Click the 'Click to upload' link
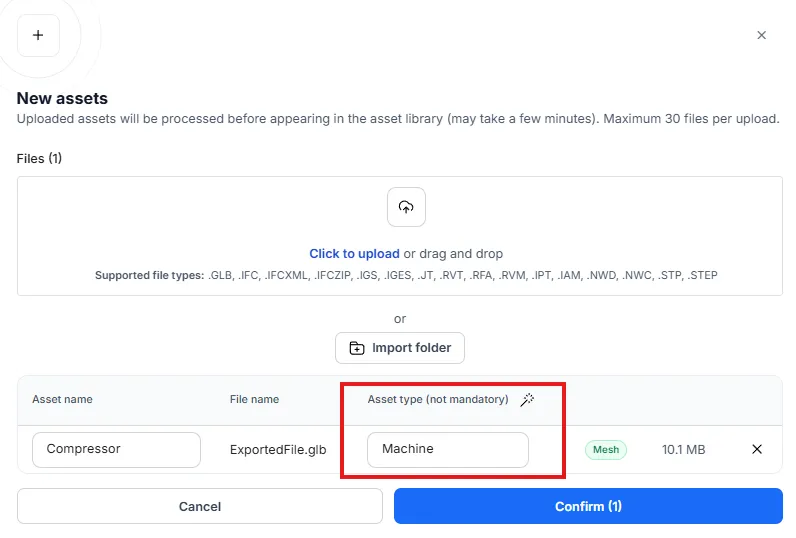 click(354, 253)
